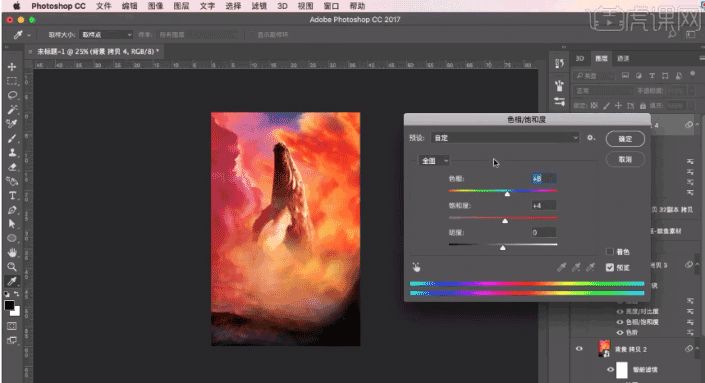
Task: Select the Ellipse shape tool
Action: 12,238
